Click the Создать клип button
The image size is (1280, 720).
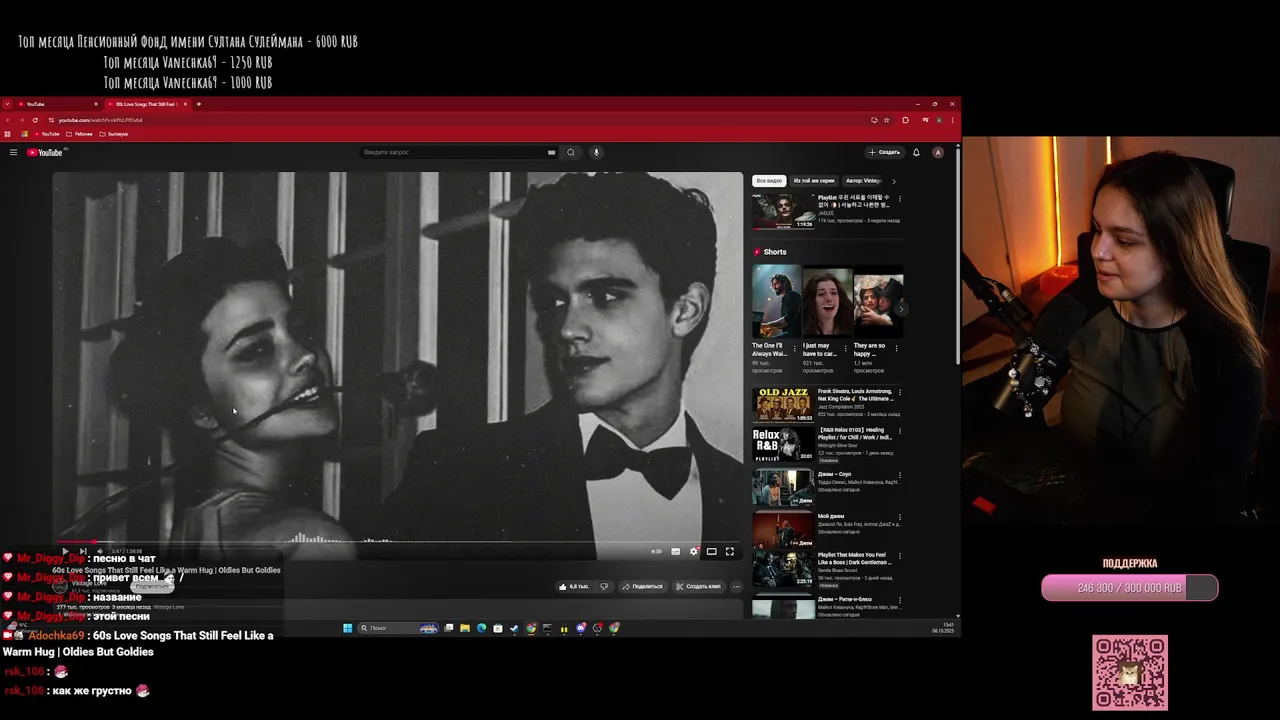698,586
